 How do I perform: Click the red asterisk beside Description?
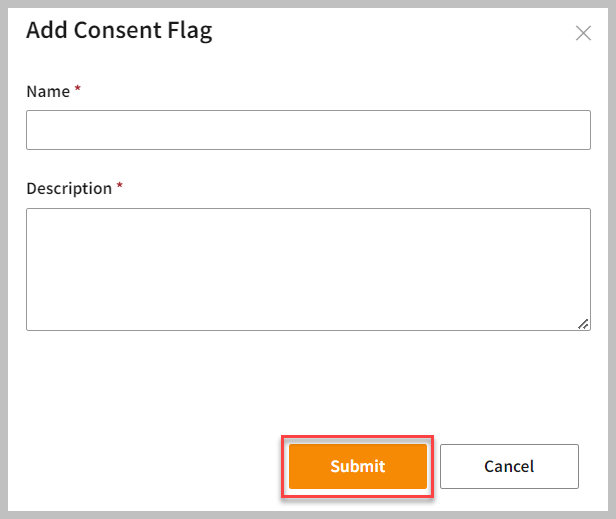(120, 187)
